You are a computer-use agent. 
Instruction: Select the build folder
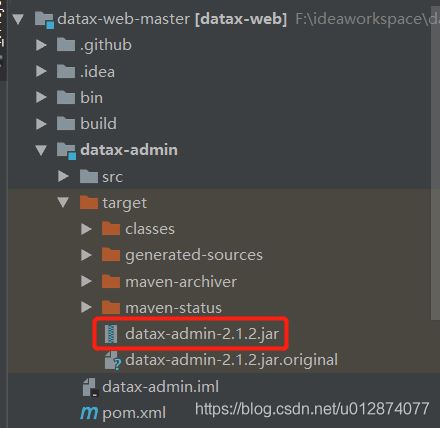[87, 124]
